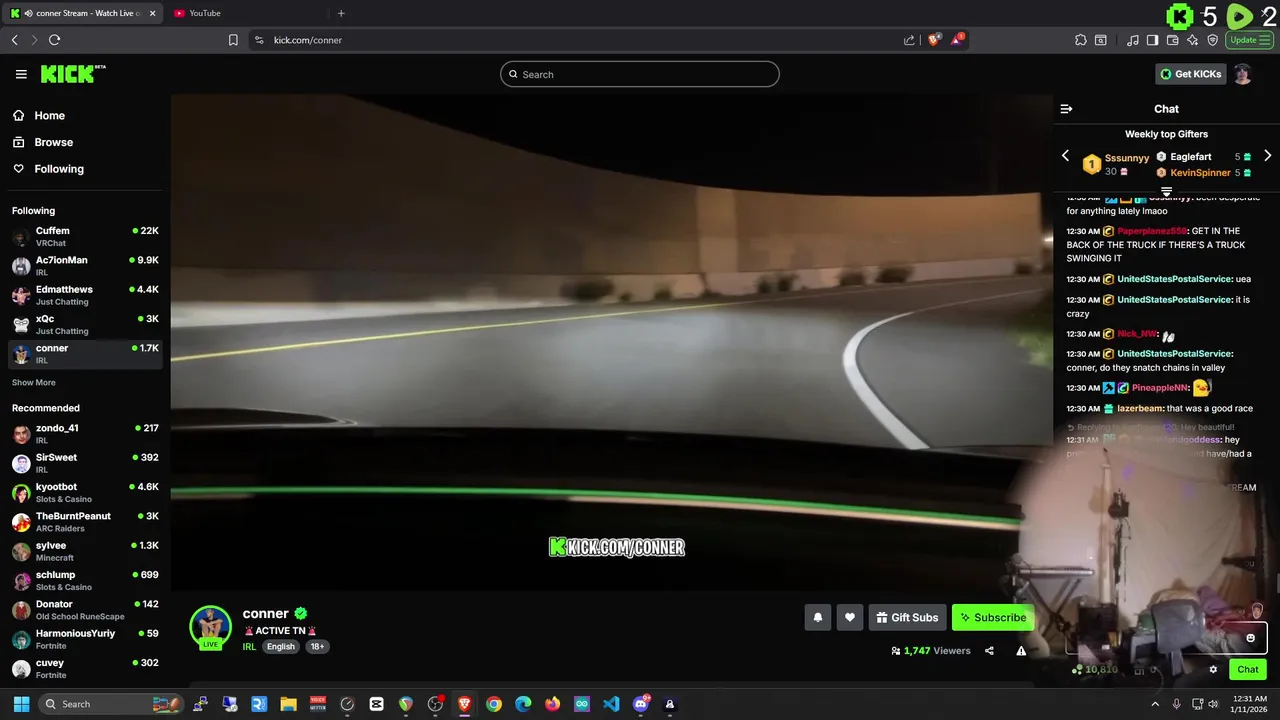The height and width of the screenshot is (720, 1280).
Task: Click lazerbeam username in chat
Action: coord(1140,409)
